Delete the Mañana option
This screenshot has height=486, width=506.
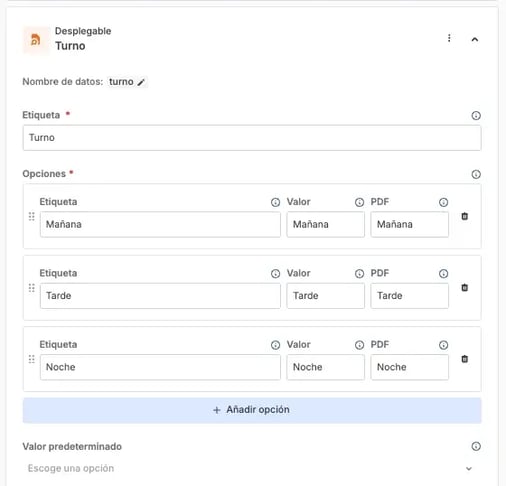[464, 216]
